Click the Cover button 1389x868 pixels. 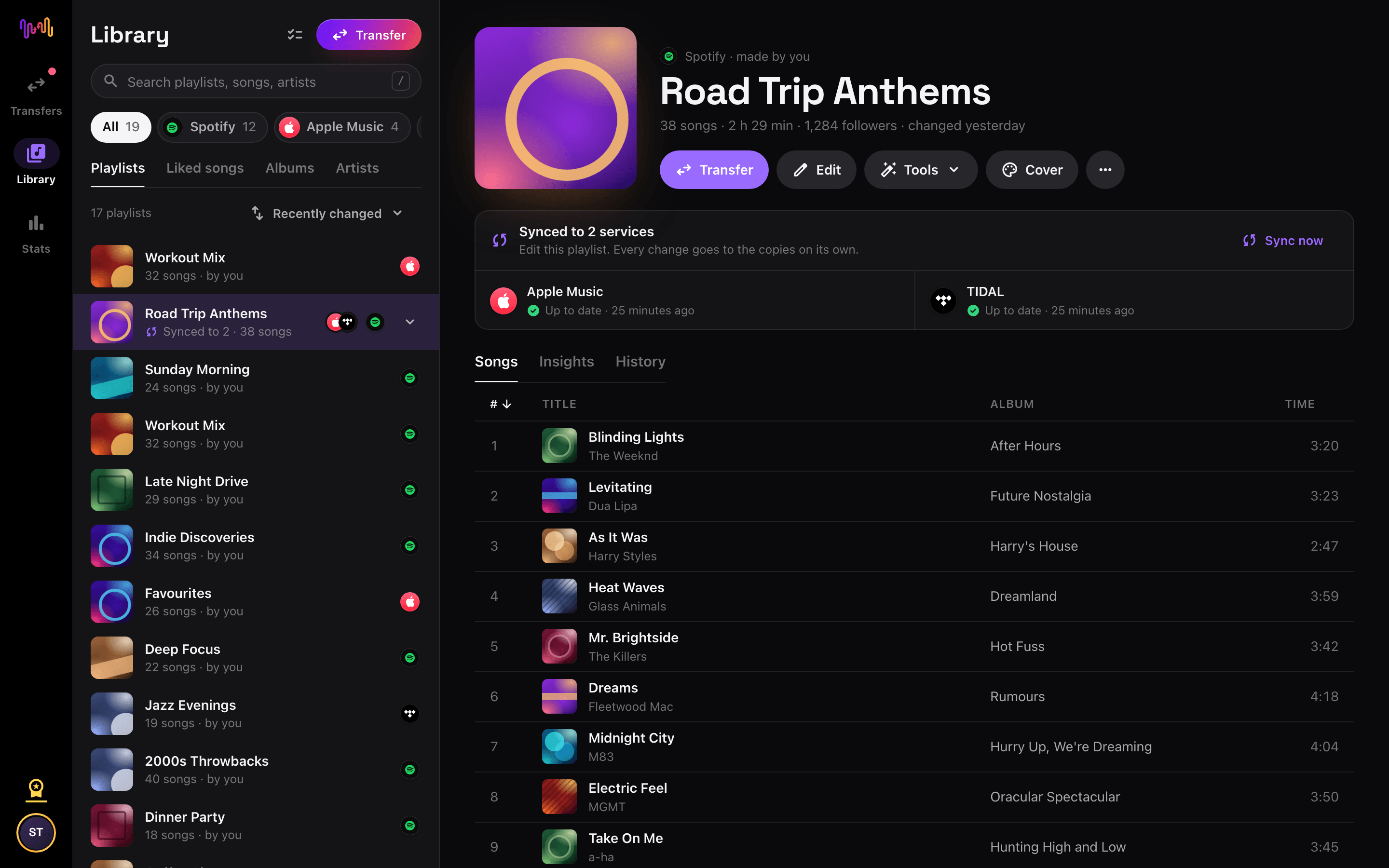pos(1032,169)
